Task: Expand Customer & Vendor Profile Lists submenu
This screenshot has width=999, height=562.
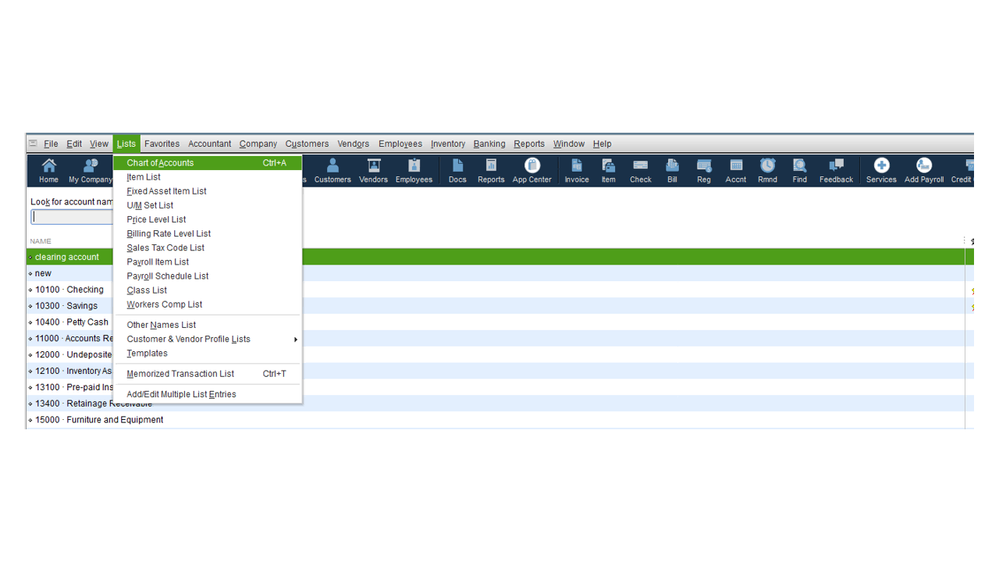Action: coord(208,339)
